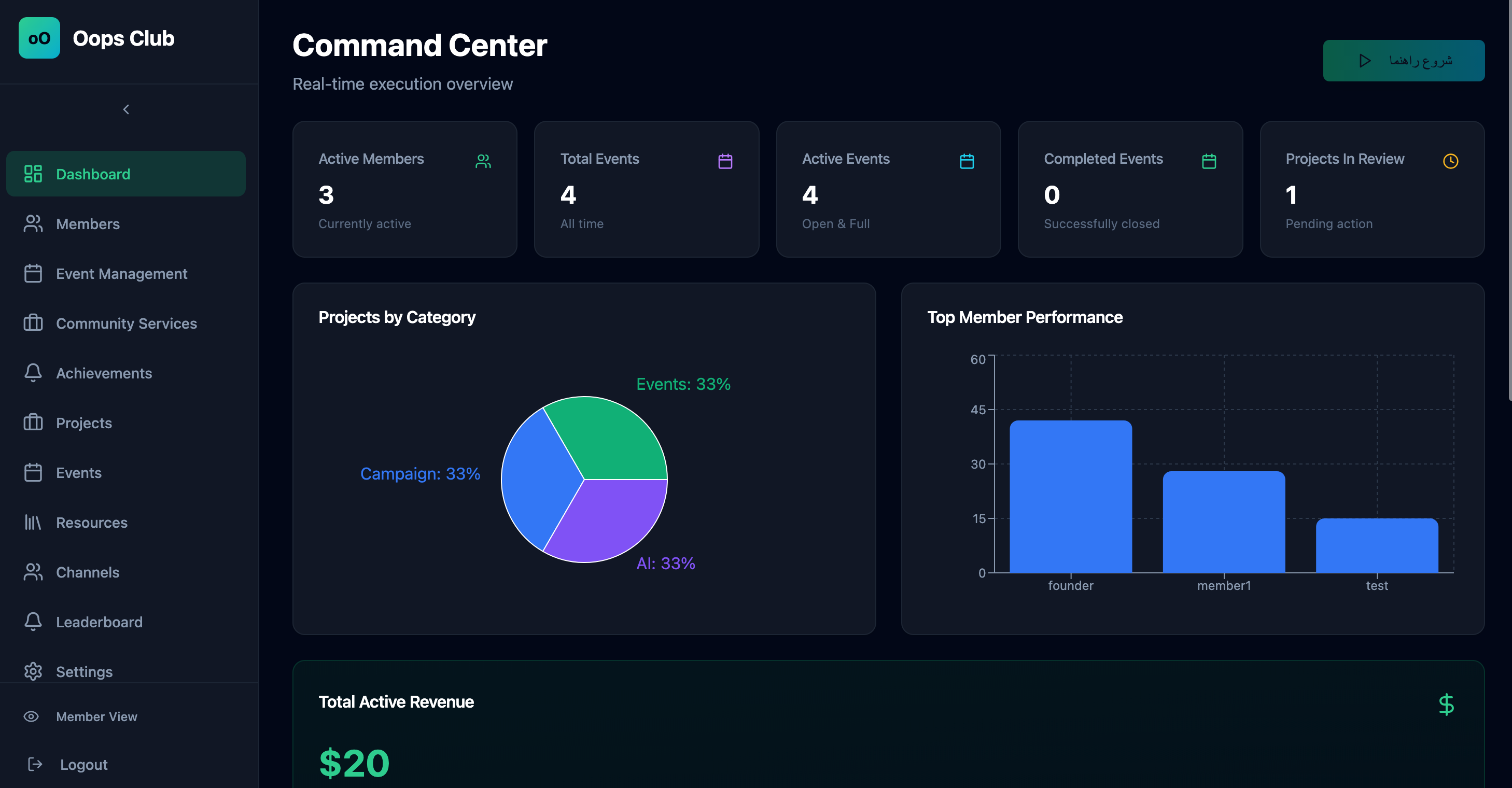Image resolution: width=1512 pixels, height=788 pixels.
Task: Click the member1 bar in chart
Action: pos(1224,522)
